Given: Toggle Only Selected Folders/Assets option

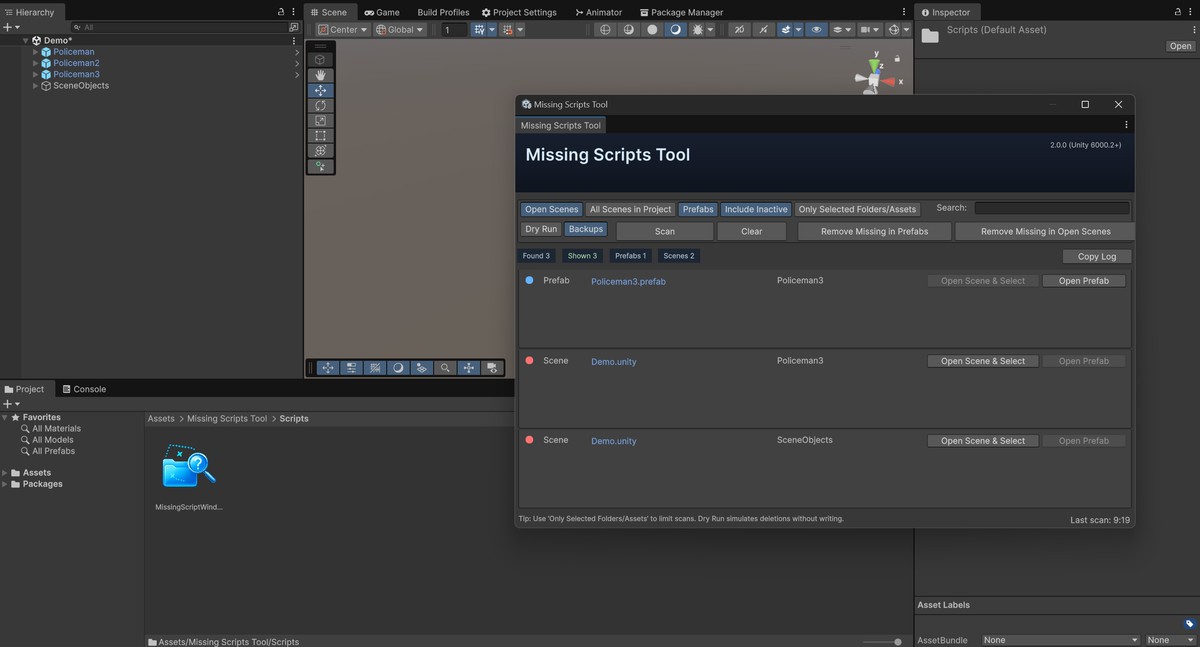Looking at the screenshot, I should coord(857,209).
